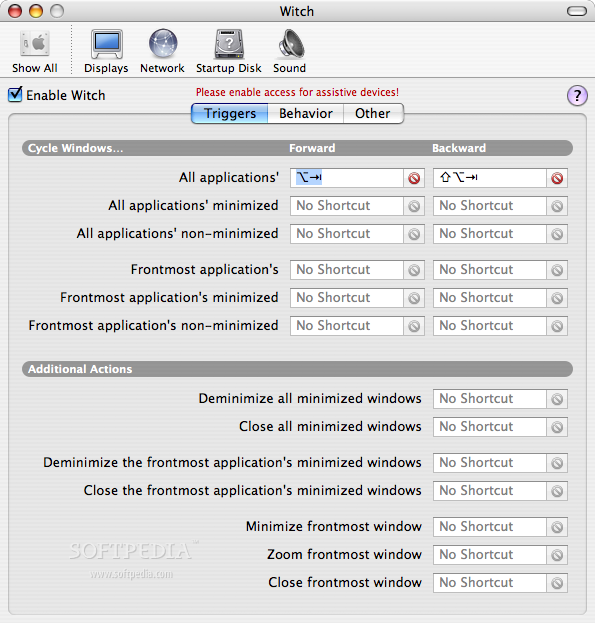Set Frontmost application's non-minimized backward shortcut field

coord(490,326)
